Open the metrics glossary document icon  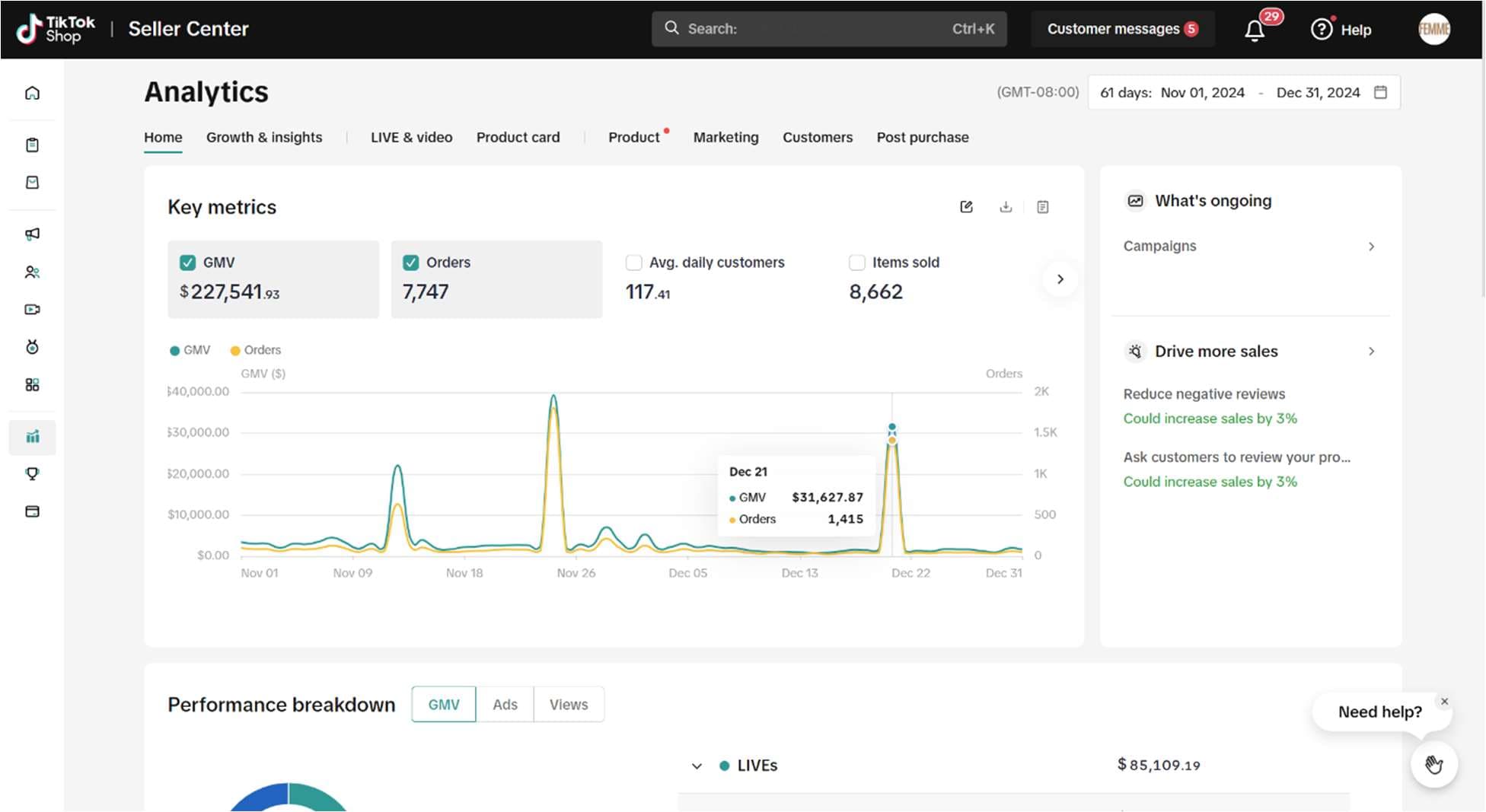coord(1043,207)
